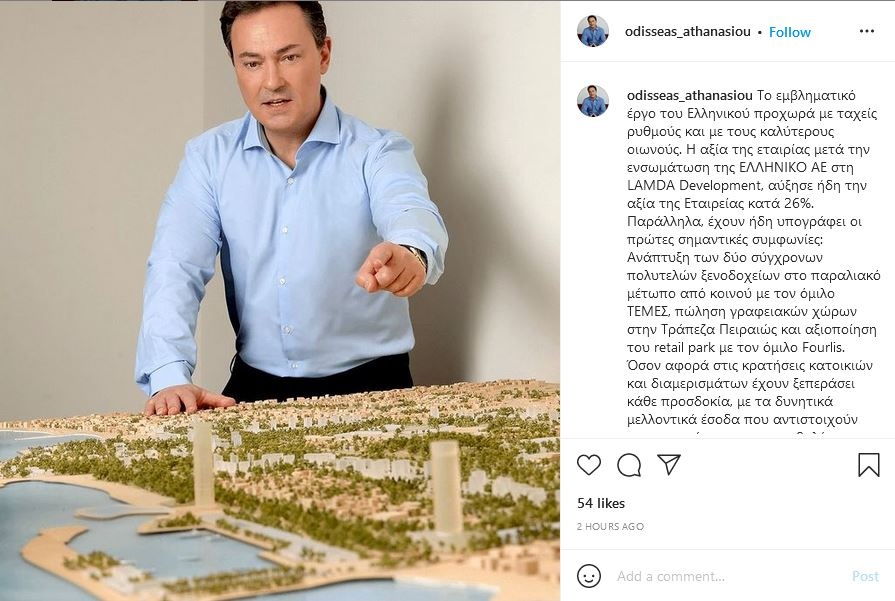Click the Post comment button
The image size is (895, 601).
(865, 576)
